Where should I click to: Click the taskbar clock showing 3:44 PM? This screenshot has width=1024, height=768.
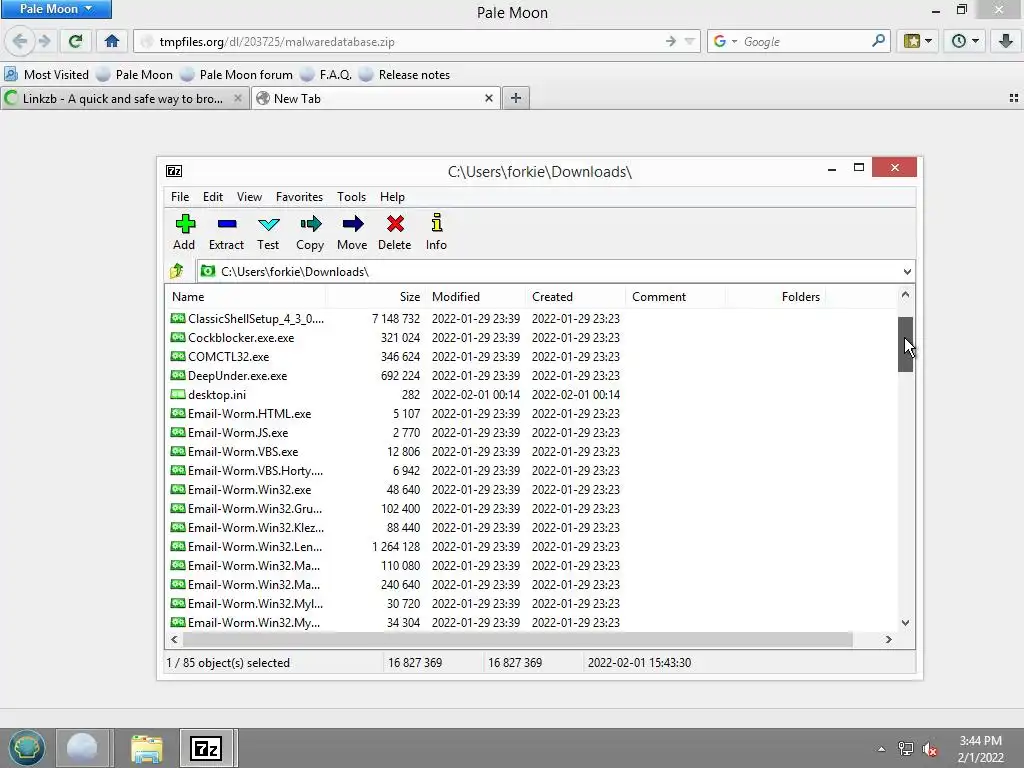pyautogui.click(x=980, y=749)
